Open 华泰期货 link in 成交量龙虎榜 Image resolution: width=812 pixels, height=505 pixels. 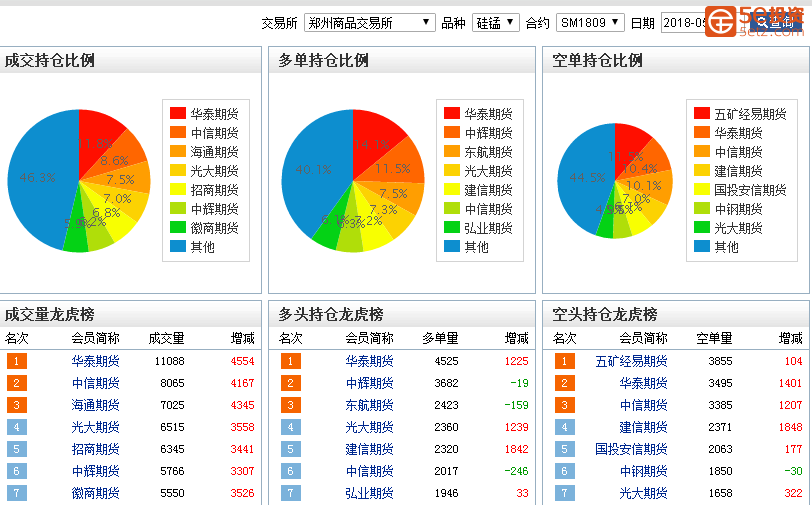pyautogui.click(x=95, y=361)
